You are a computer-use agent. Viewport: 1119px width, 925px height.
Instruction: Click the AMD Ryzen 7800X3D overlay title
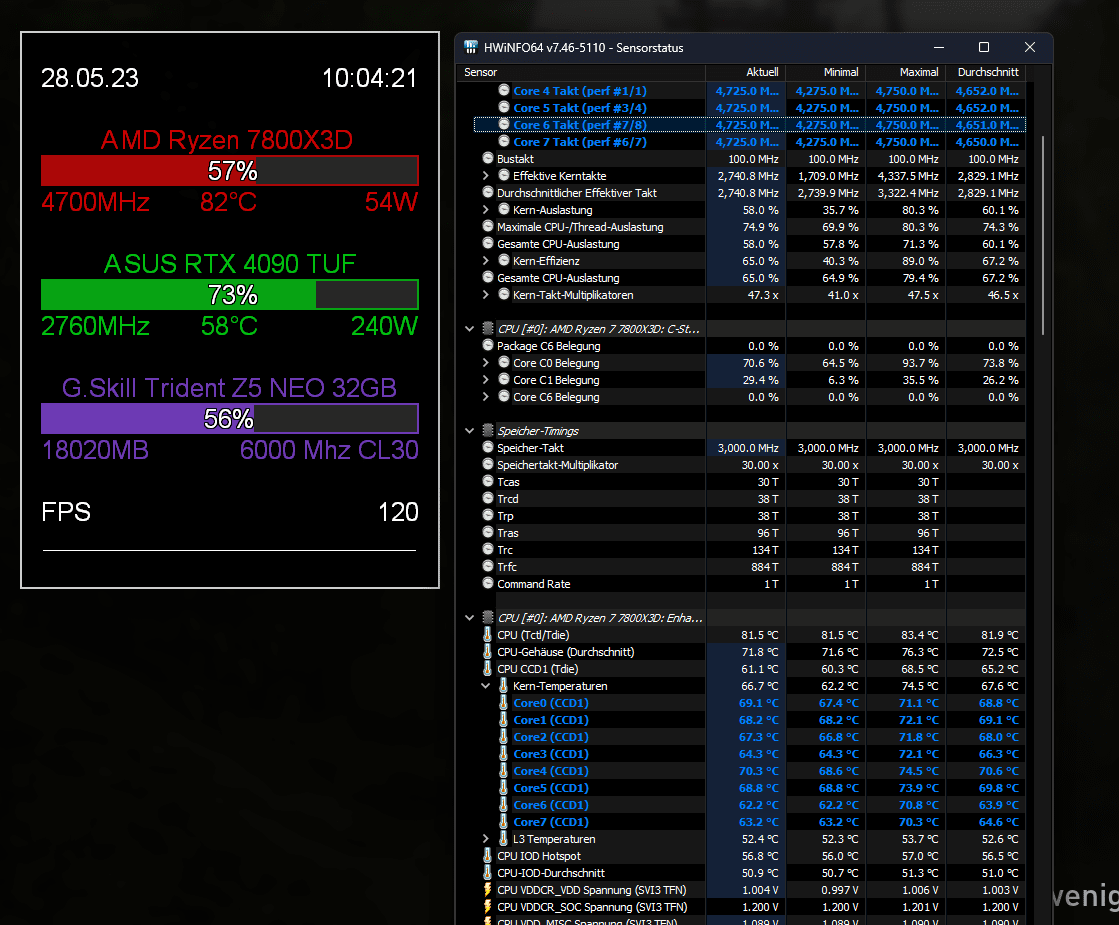[x=227, y=140]
